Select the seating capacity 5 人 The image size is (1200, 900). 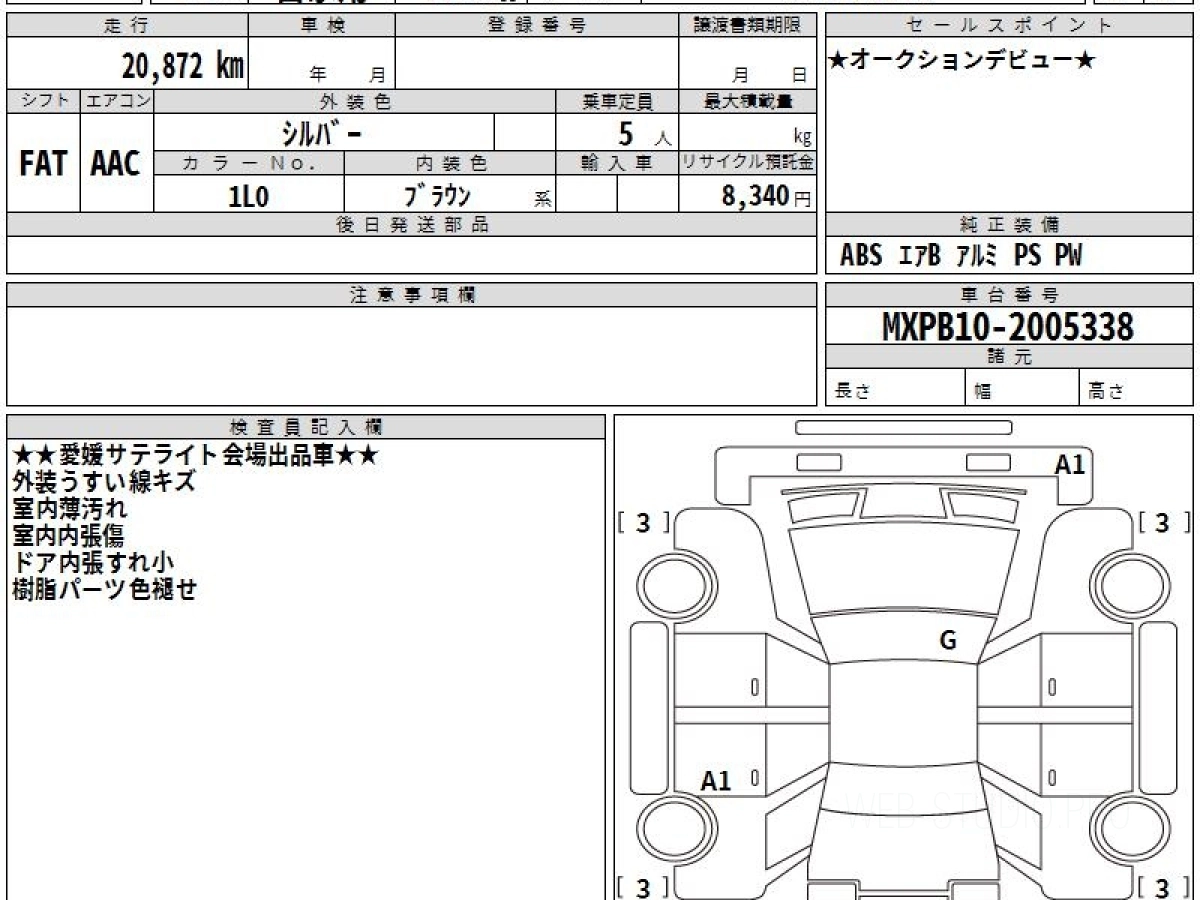pos(644,134)
